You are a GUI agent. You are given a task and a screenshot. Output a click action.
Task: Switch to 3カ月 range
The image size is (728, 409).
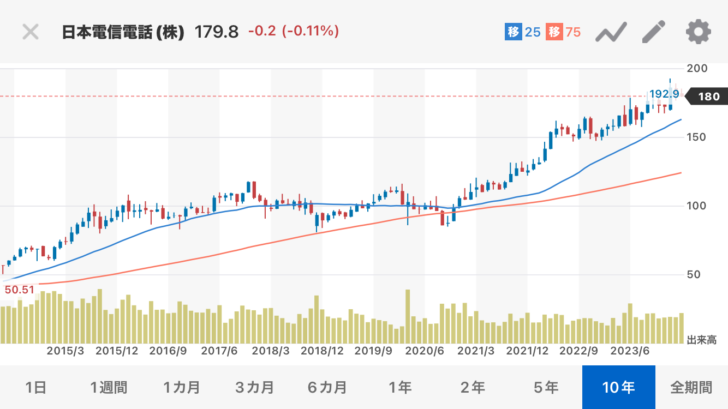pos(254,387)
